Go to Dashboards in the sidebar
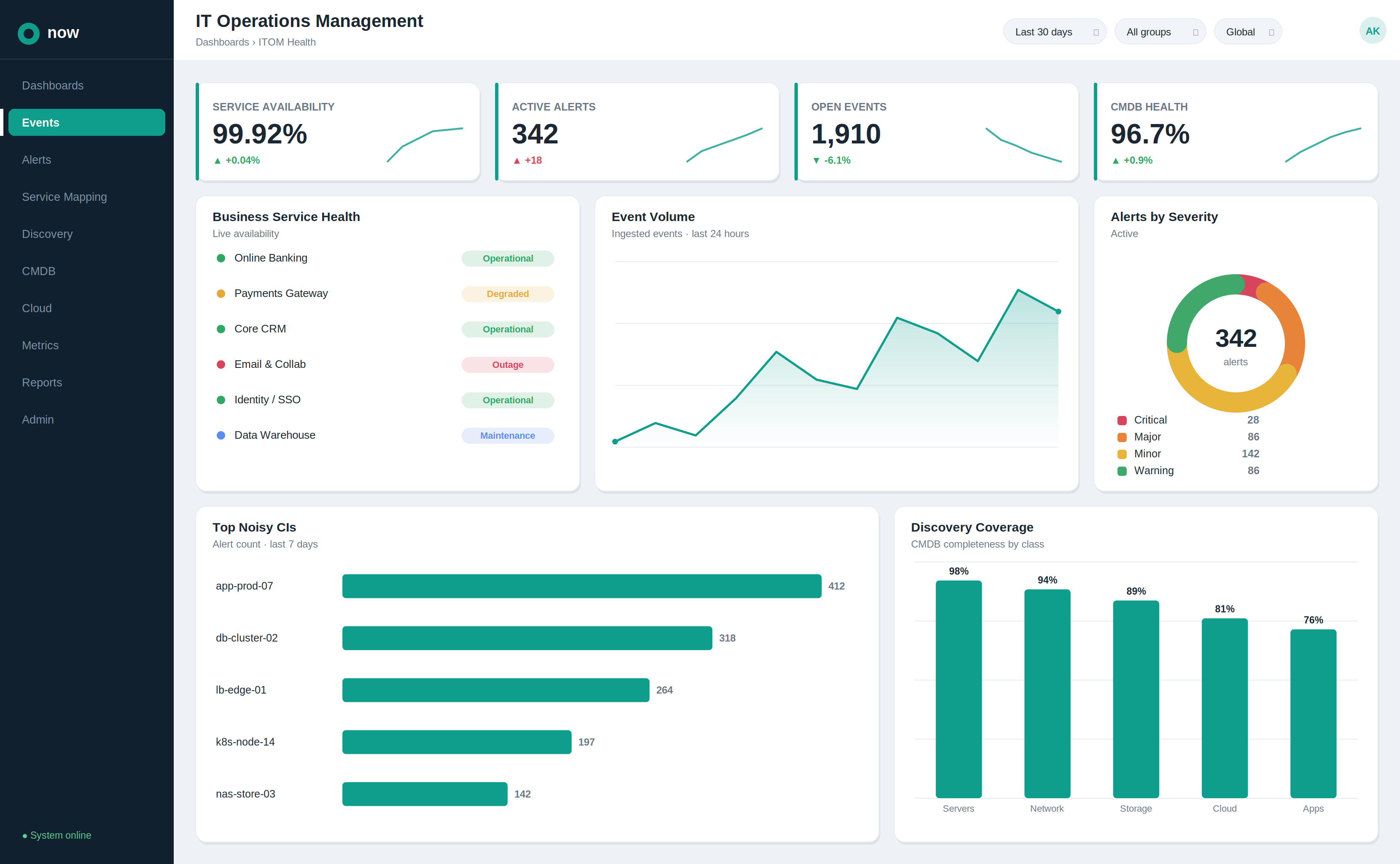Screen dimensions: 1400x864 (x=87, y=86)
